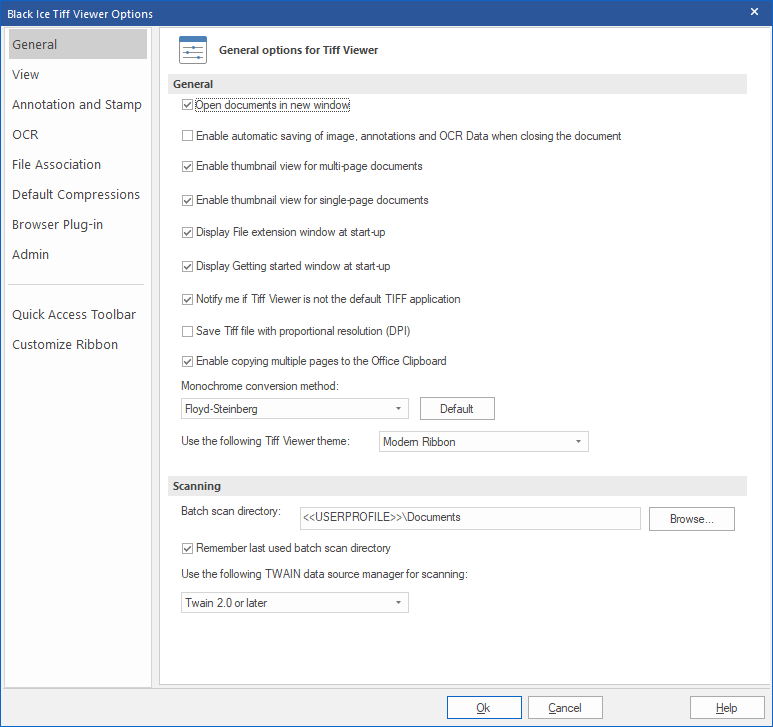This screenshot has height=727, width=773.
Task: Click the General options sliders icon
Action: click(193, 50)
